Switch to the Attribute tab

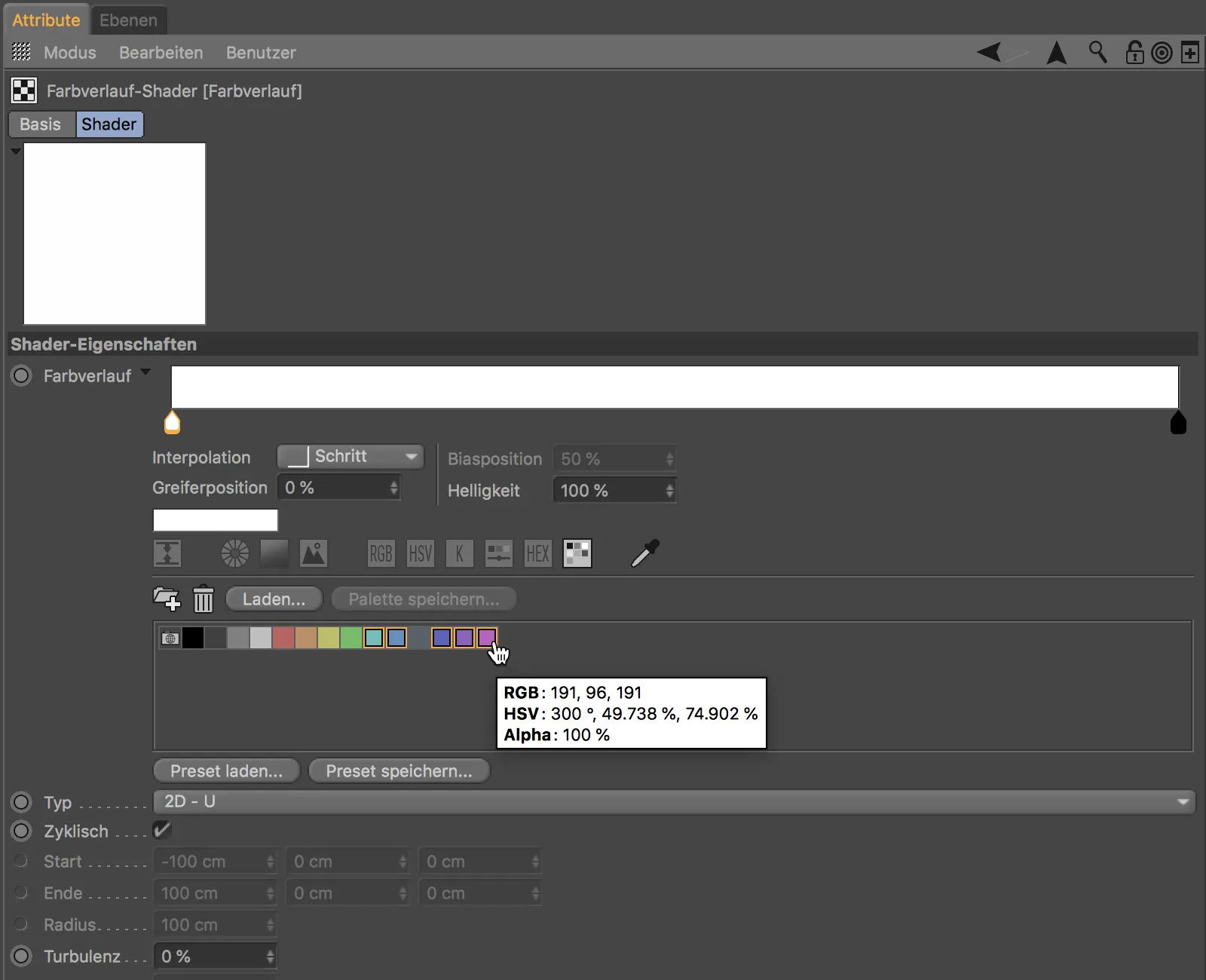tap(46, 20)
